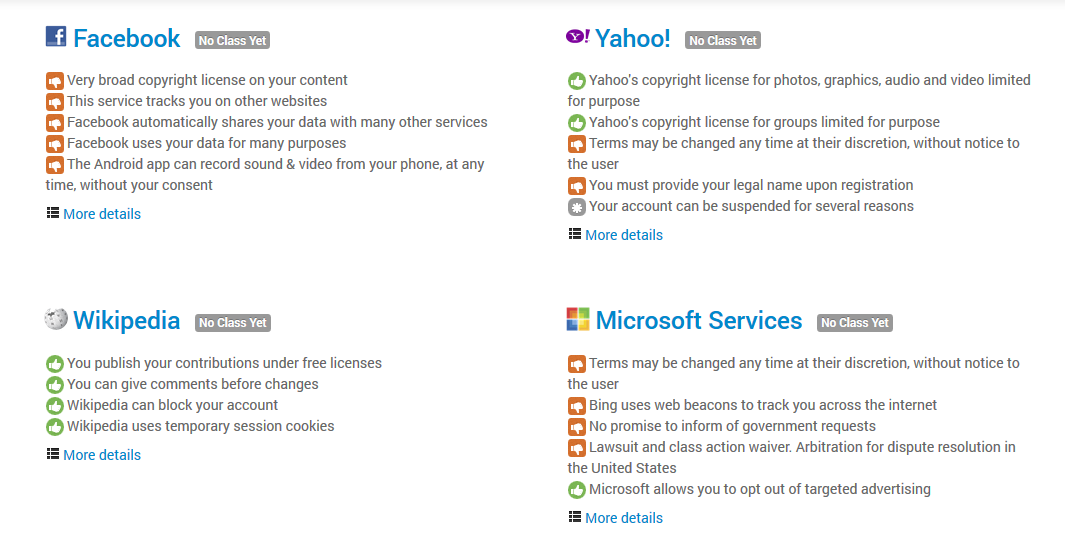Click thumbs-up icon beside 'Wikipedia uses temporary session cookies'
The height and width of the screenshot is (552, 1065).
(55, 427)
